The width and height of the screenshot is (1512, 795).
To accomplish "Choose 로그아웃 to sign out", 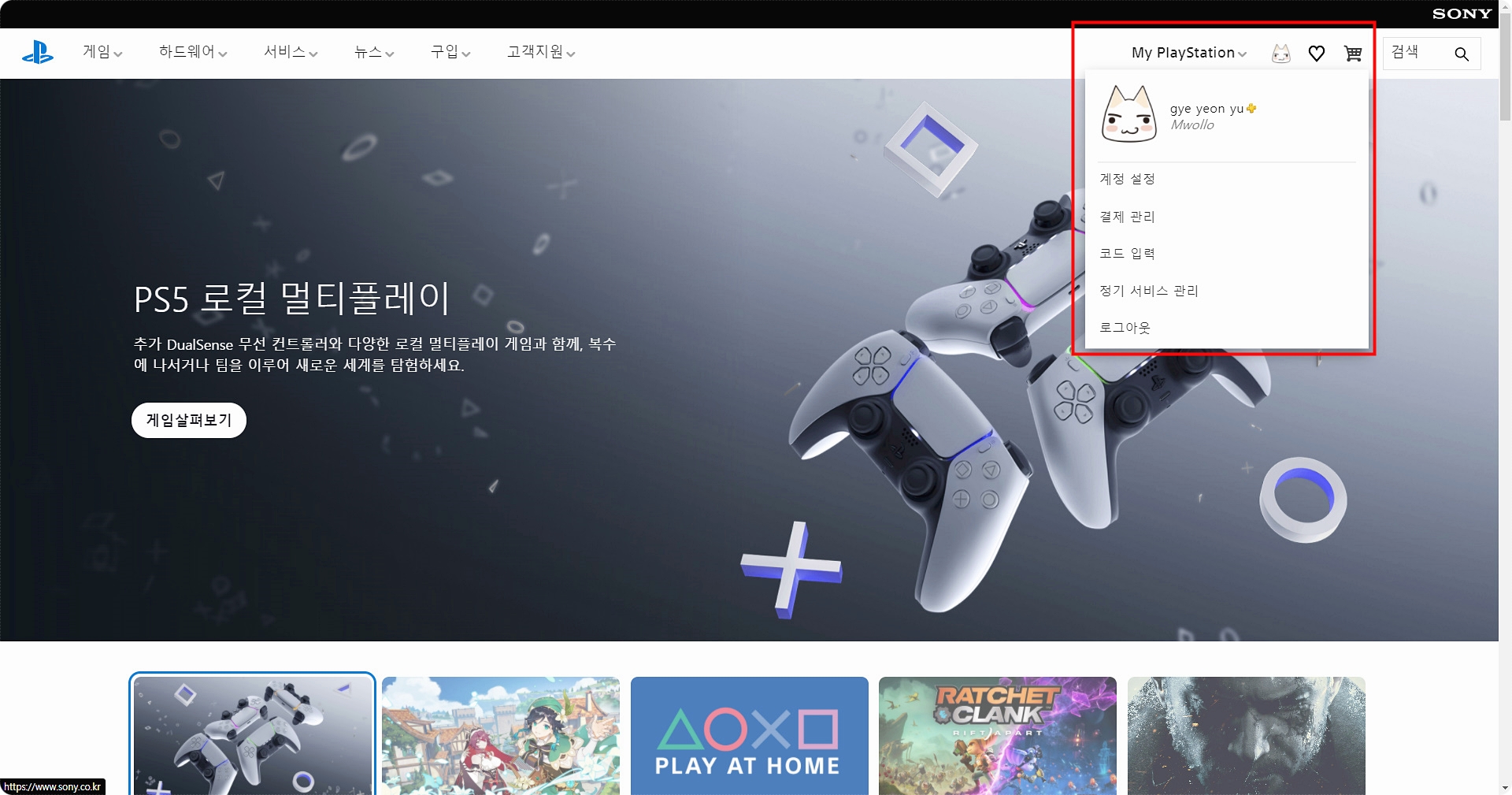I will pyautogui.click(x=1125, y=328).
